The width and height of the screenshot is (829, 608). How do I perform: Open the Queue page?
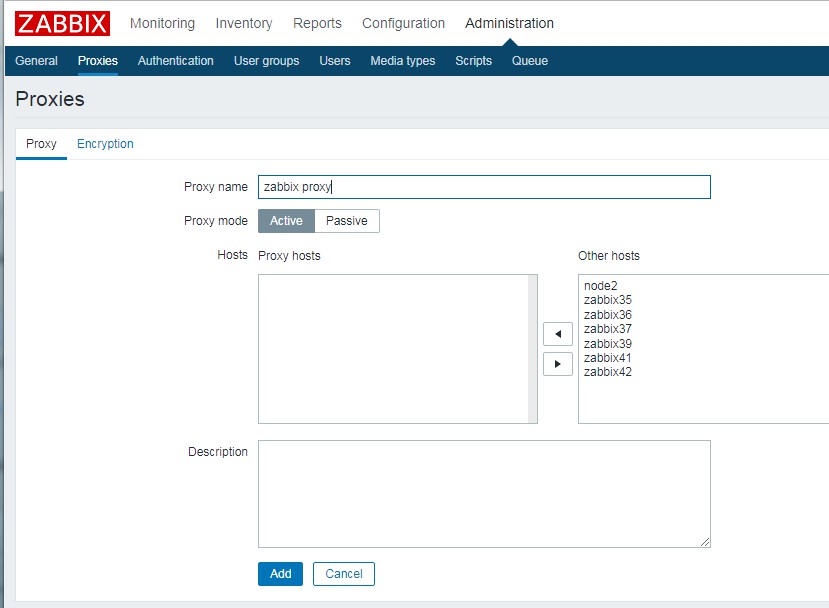529,61
